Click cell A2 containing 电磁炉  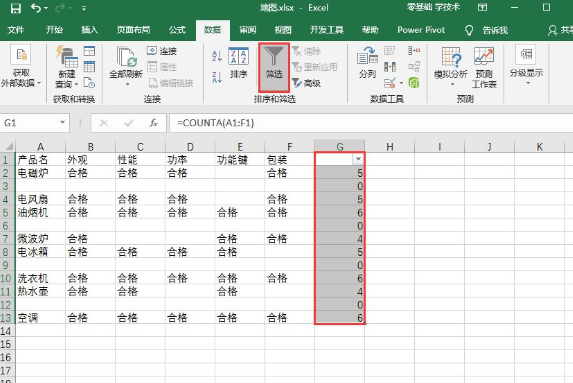pyautogui.click(x=40, y=172)
